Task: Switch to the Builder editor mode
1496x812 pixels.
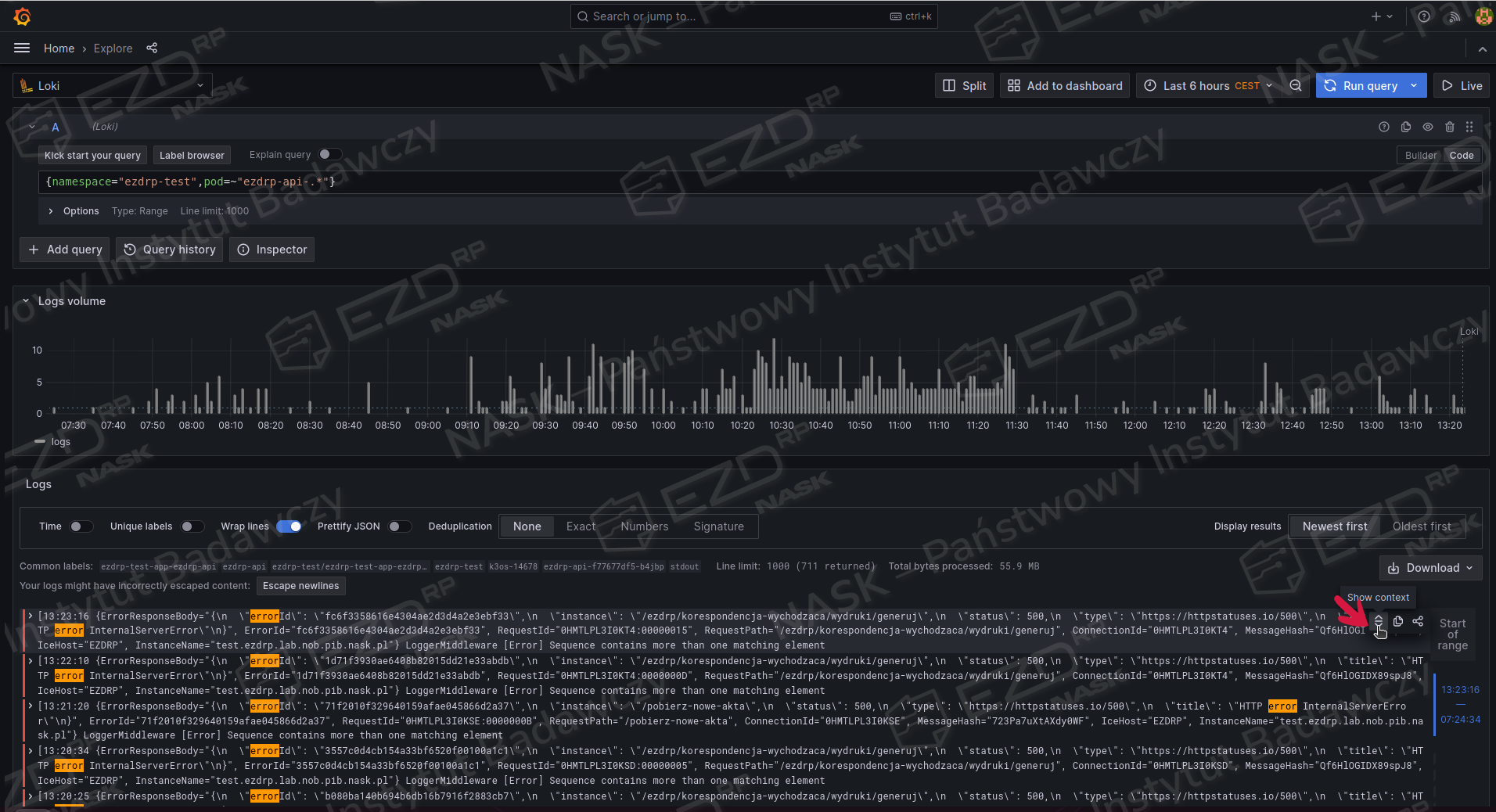Action: [x=1420, y=156]
